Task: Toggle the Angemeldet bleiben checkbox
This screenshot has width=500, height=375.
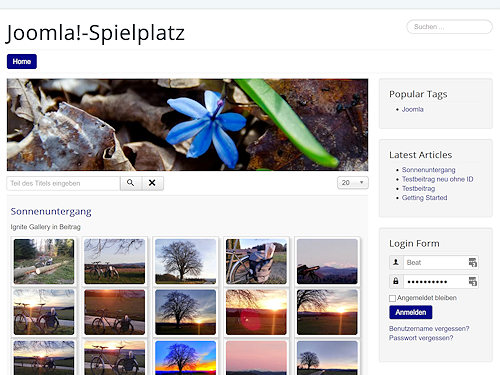Action: [x=392, y=298]
